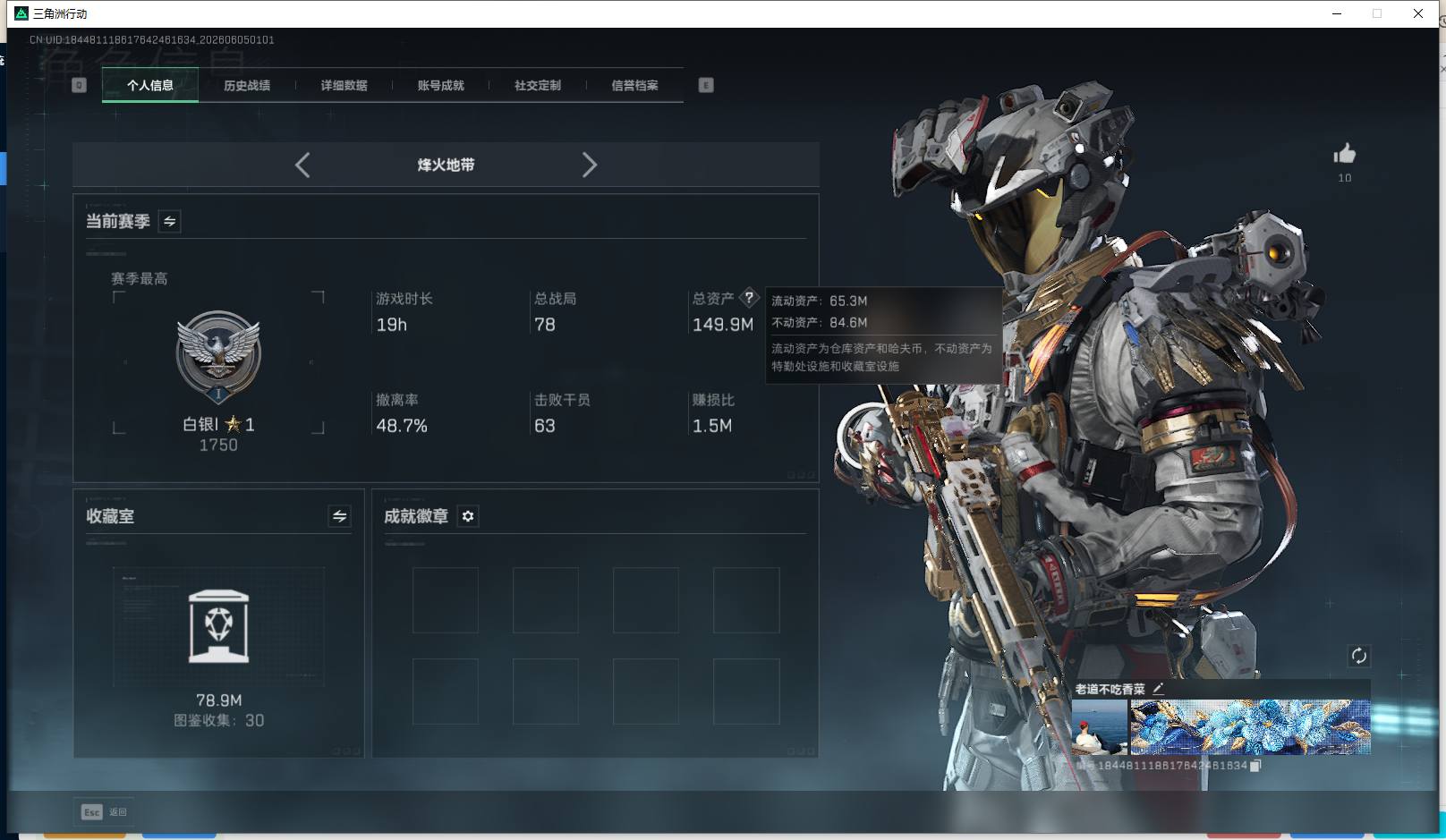1446x840 pixels.
Task: Click the 总资产 149.9M value
Action: (723, 325)
